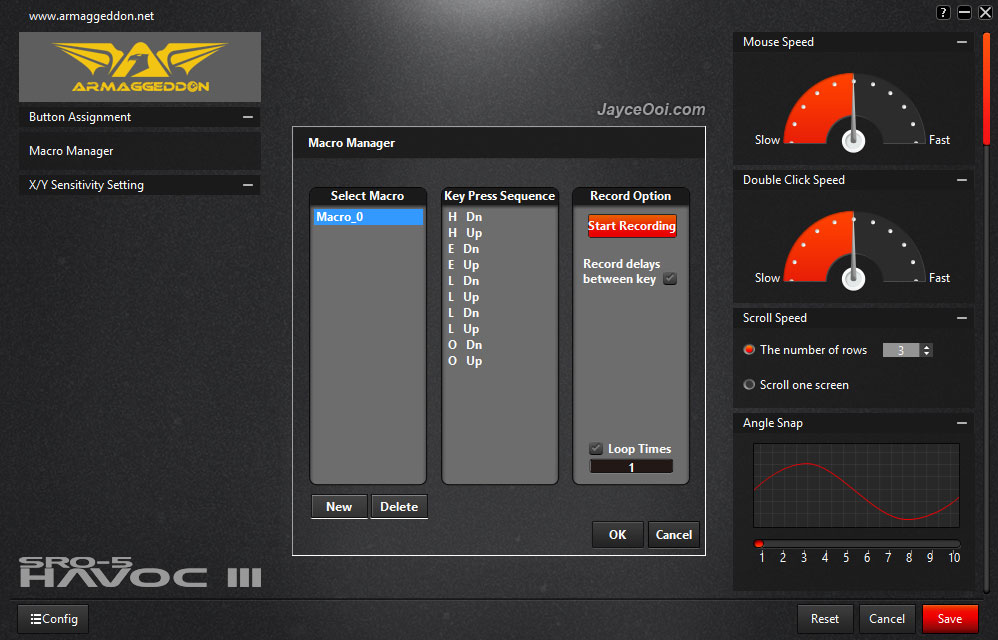The width and height of the screenshot is (998, 640).
Task: Minimize the Armaggeddon window
Action: [964, 13]
